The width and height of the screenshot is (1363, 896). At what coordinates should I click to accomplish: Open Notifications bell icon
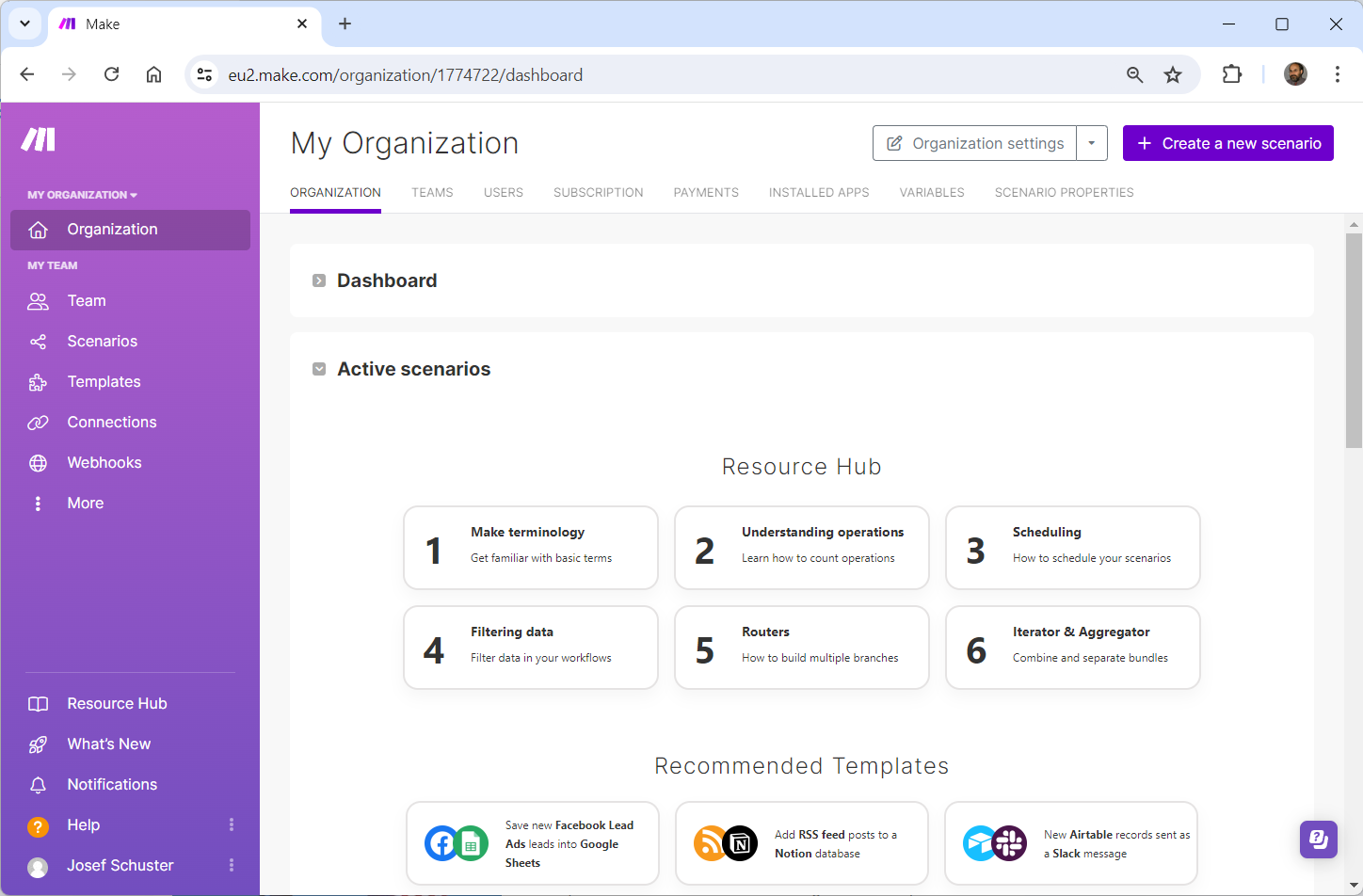click(38, 785)
